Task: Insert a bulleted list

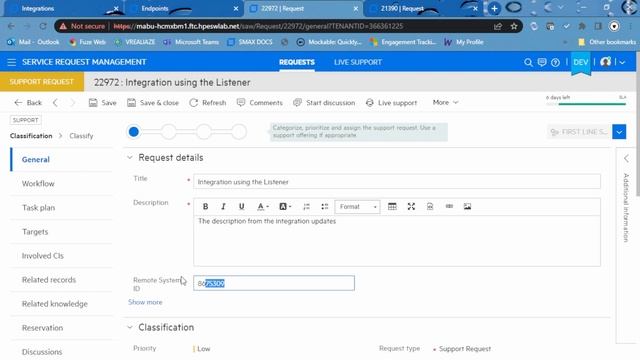Action: (x=324, y=207)
